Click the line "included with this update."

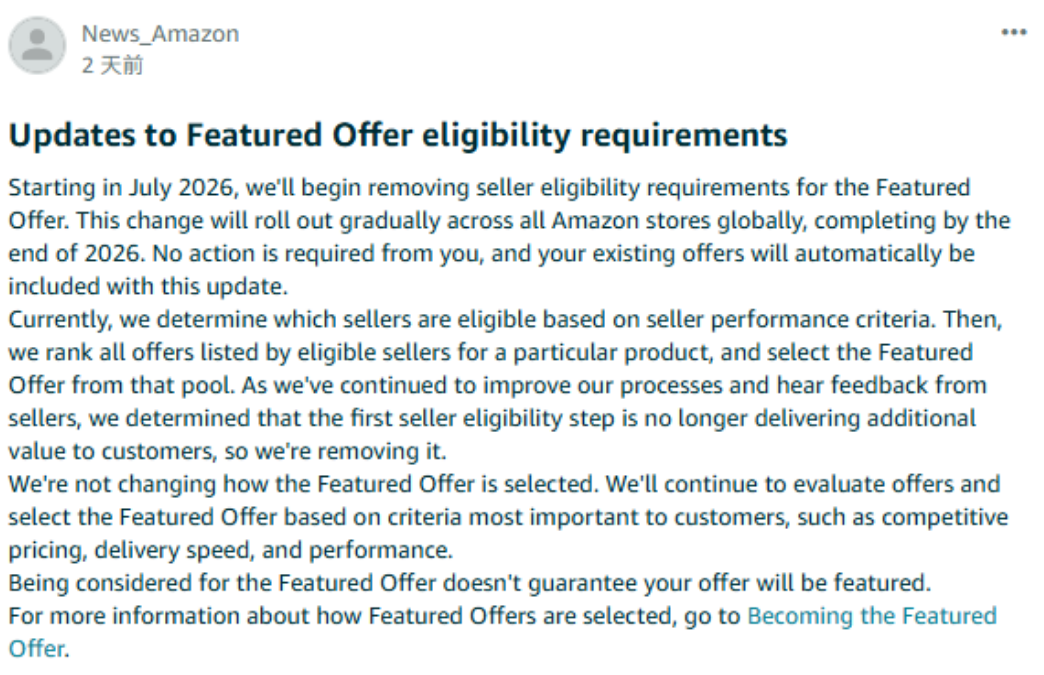point(148,286)
